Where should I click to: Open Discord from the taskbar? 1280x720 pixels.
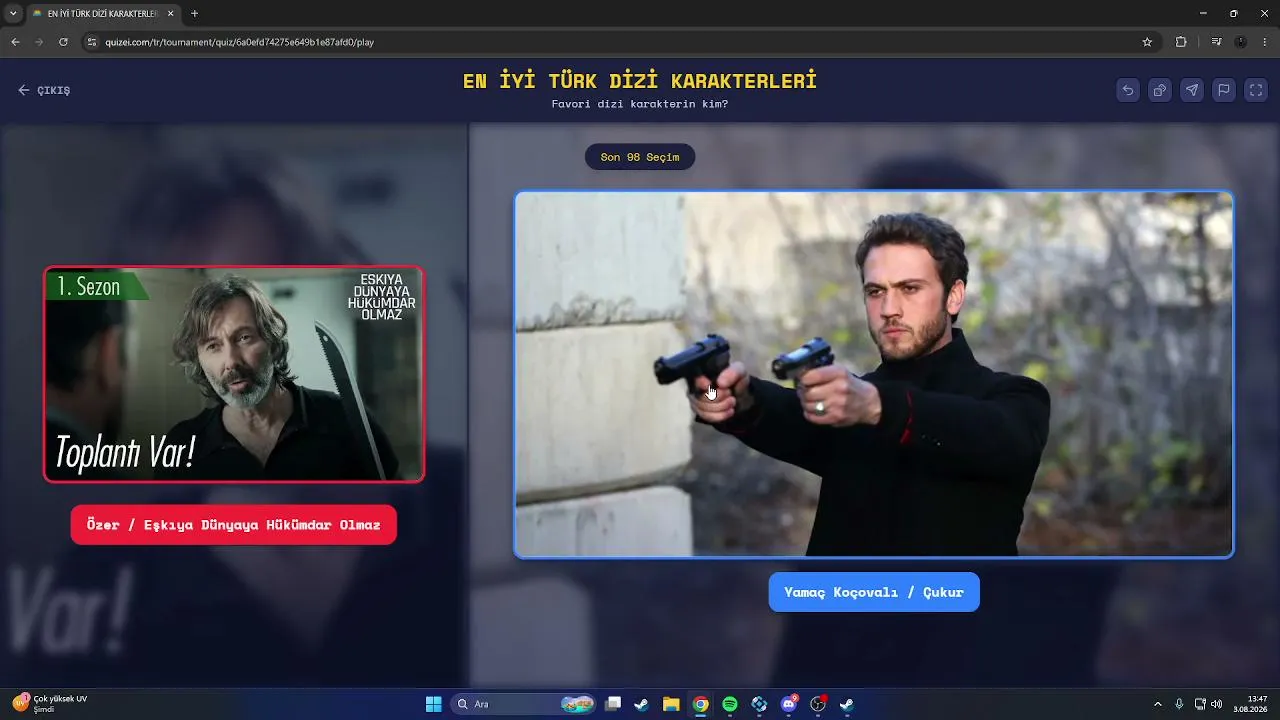(789, 704)
